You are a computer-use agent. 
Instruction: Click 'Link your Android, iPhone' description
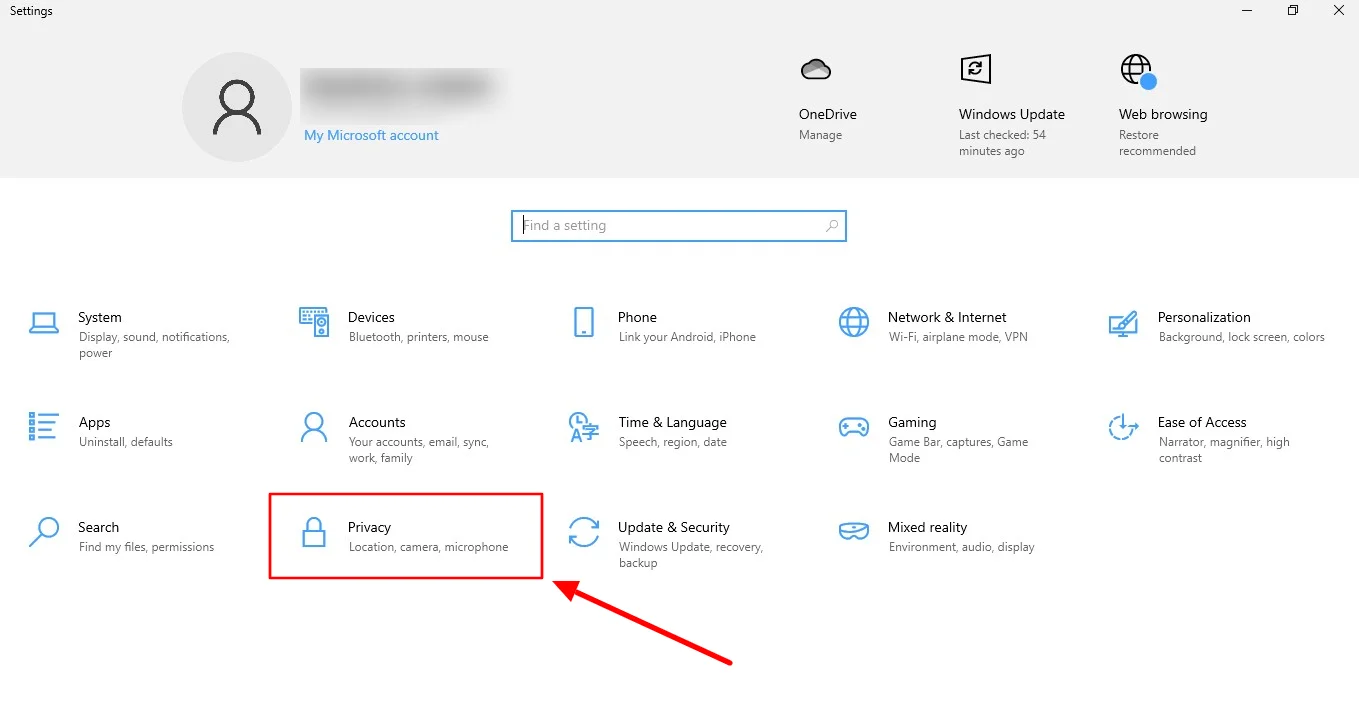tap(687, 337)
